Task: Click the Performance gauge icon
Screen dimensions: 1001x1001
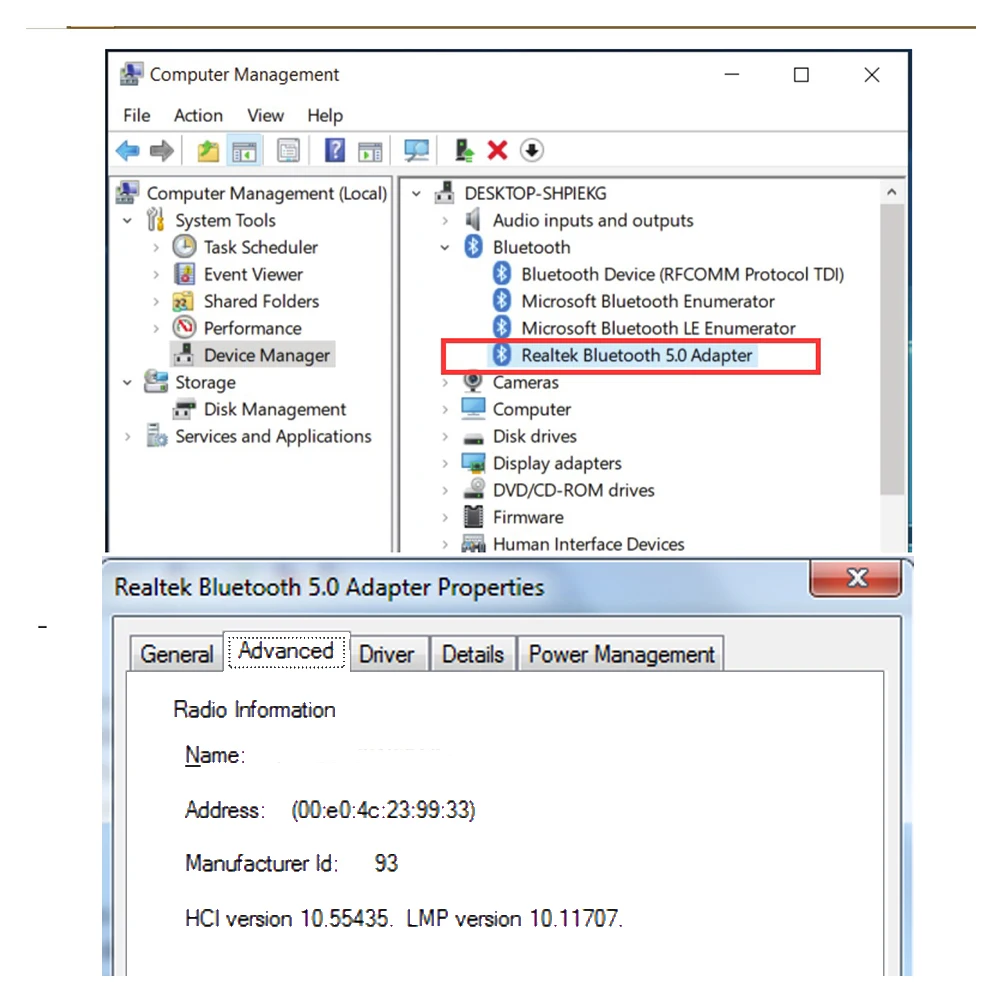Action: pyautogui.click(x=184, y=327)
